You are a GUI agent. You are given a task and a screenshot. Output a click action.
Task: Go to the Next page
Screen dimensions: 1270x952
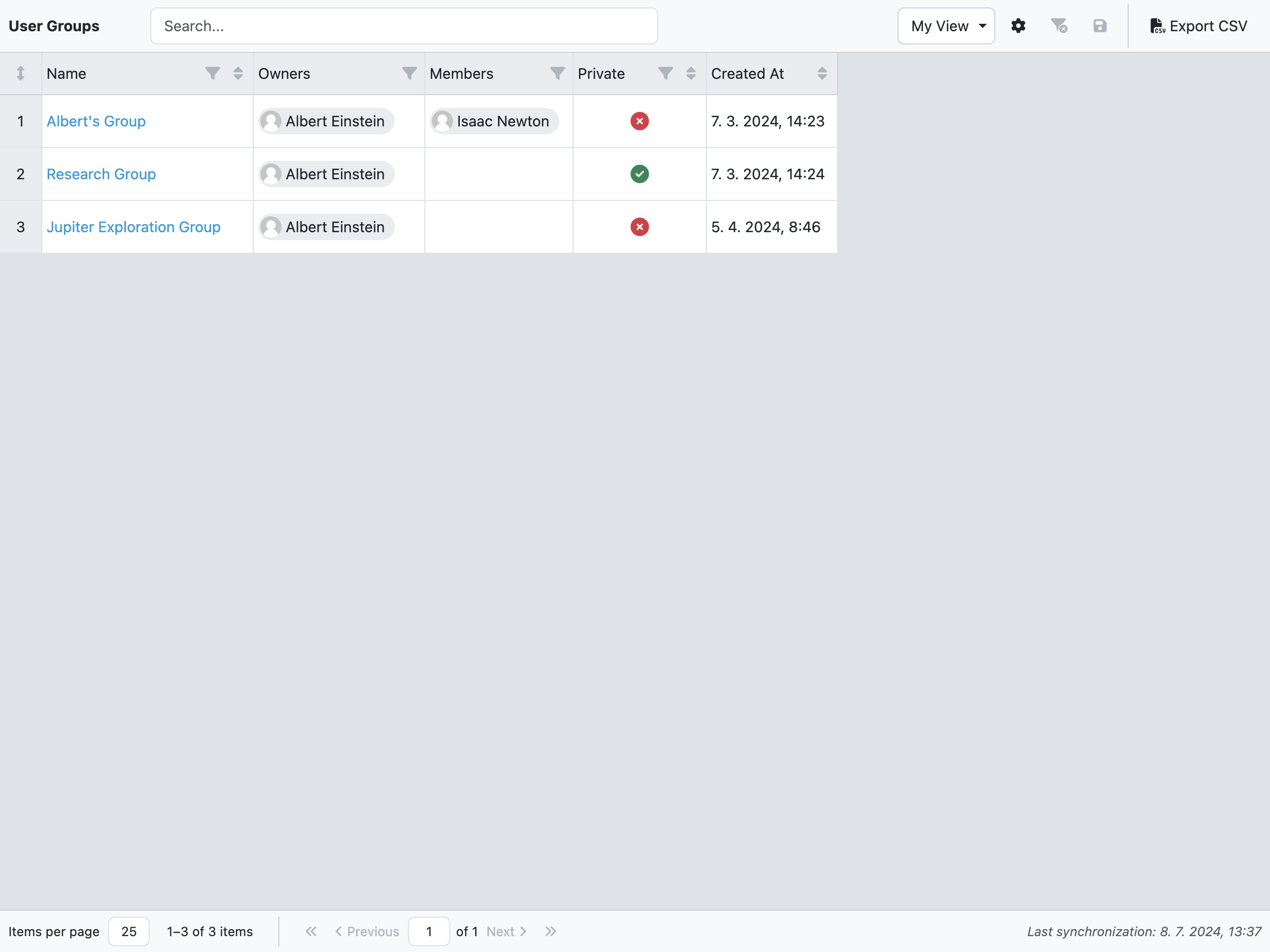click(x=506, y=931)
